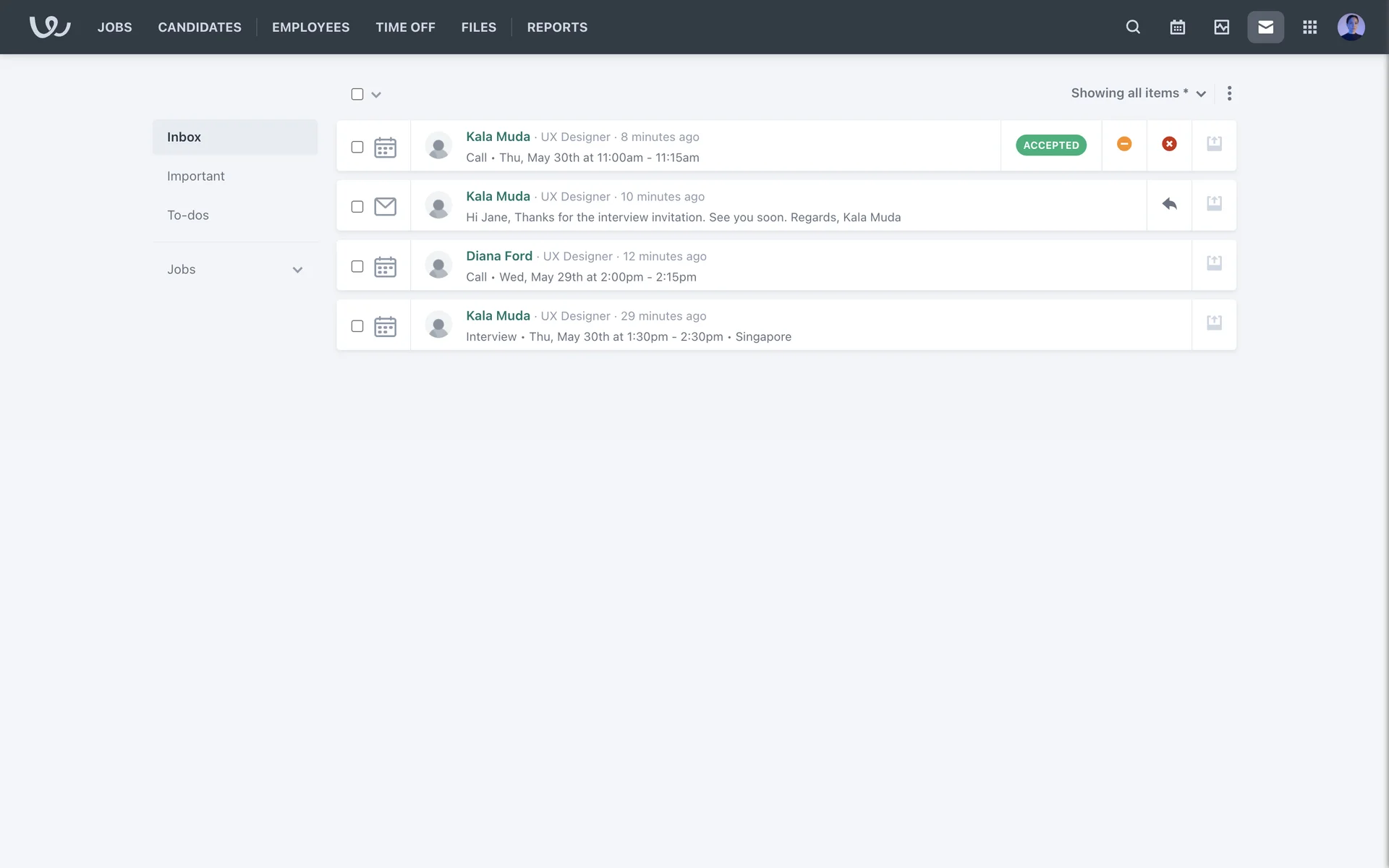
Task: Check the select-all checkbox above list
Action: pos(357,94)
